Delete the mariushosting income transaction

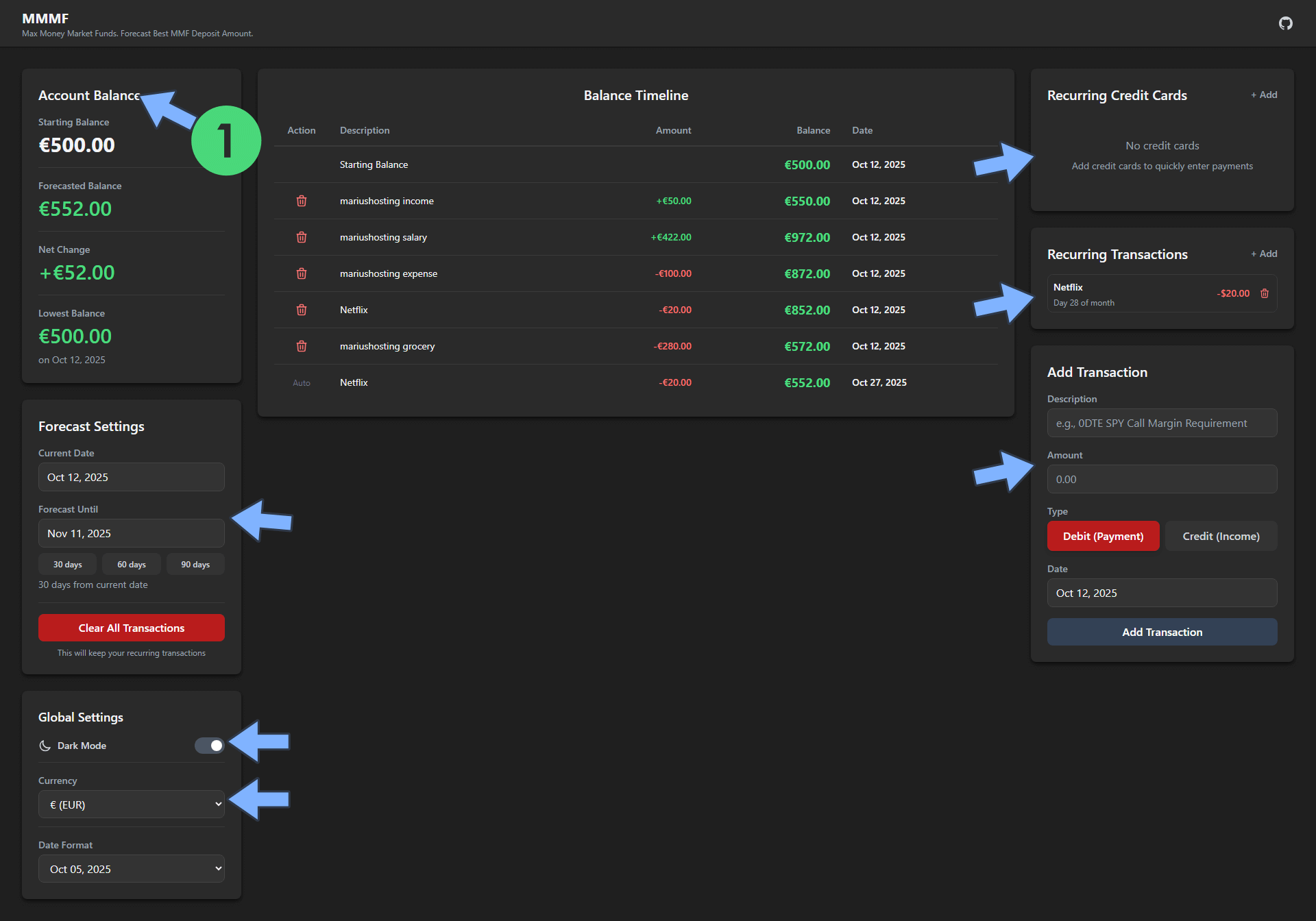301,201
